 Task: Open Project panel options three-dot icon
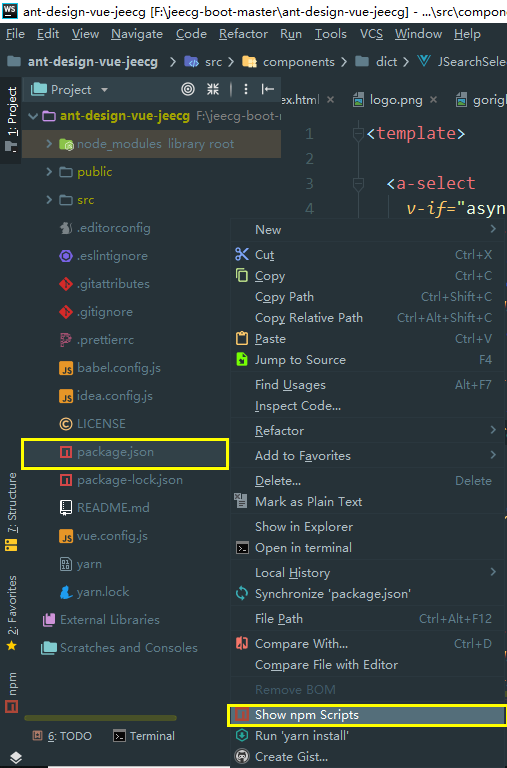coord(245,89)
